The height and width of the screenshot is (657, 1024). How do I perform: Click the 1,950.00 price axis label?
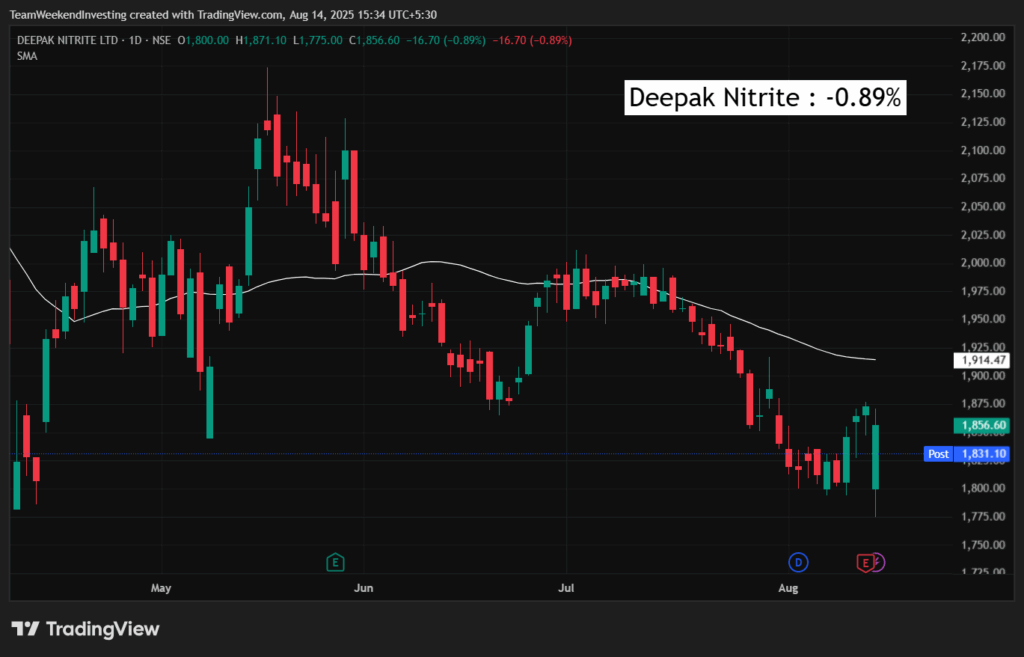point(983,319)
